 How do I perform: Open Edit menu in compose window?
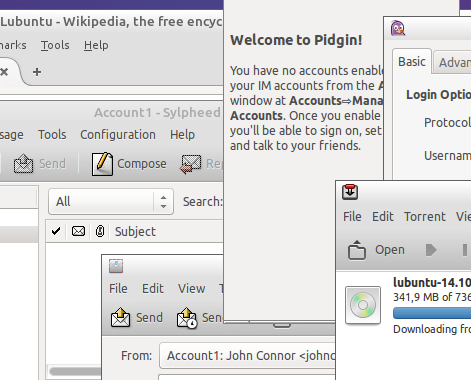click(x=153, y=289)
